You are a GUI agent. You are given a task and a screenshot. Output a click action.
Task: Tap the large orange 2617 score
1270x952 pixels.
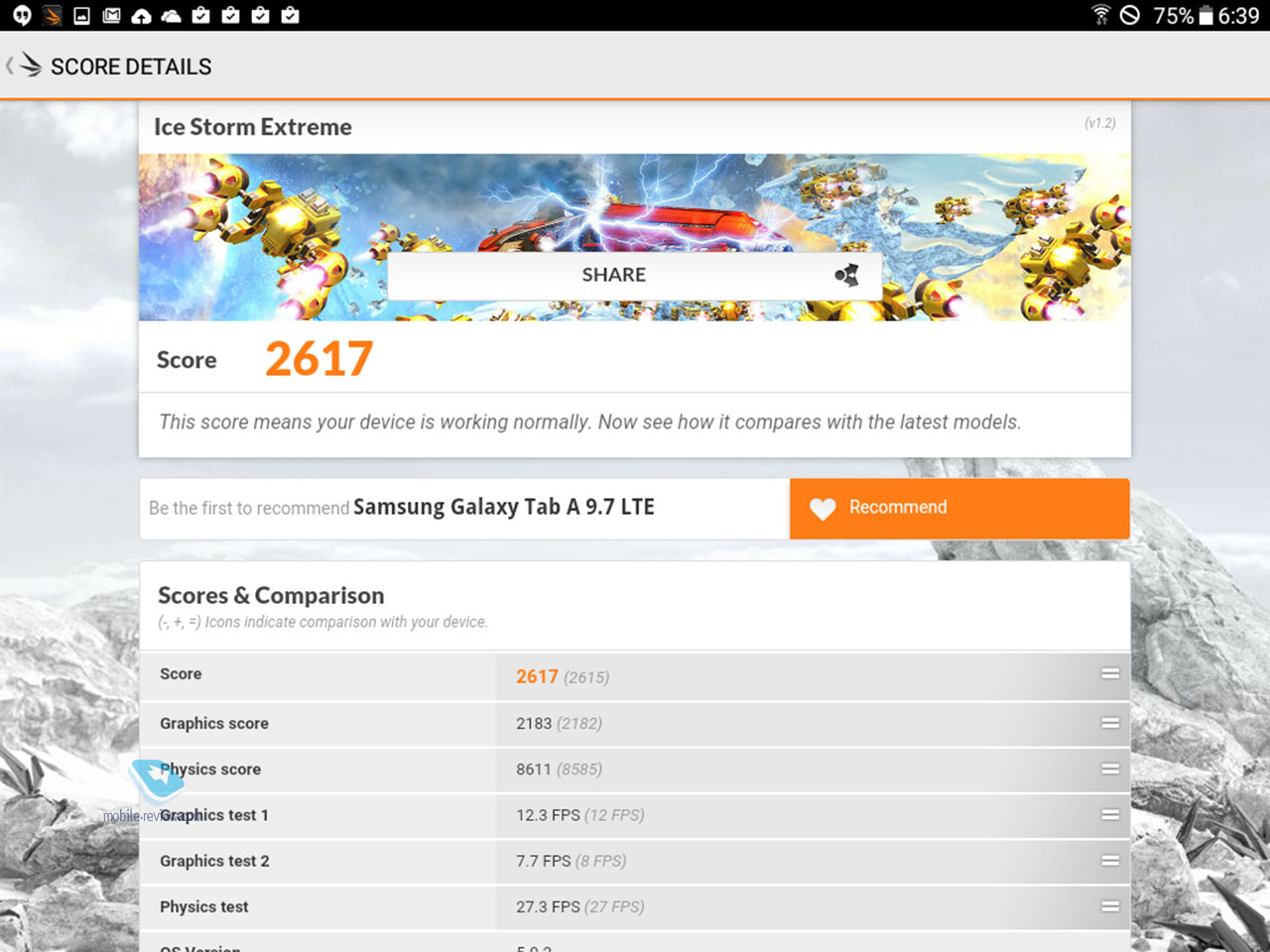click(x=318, y=359)
